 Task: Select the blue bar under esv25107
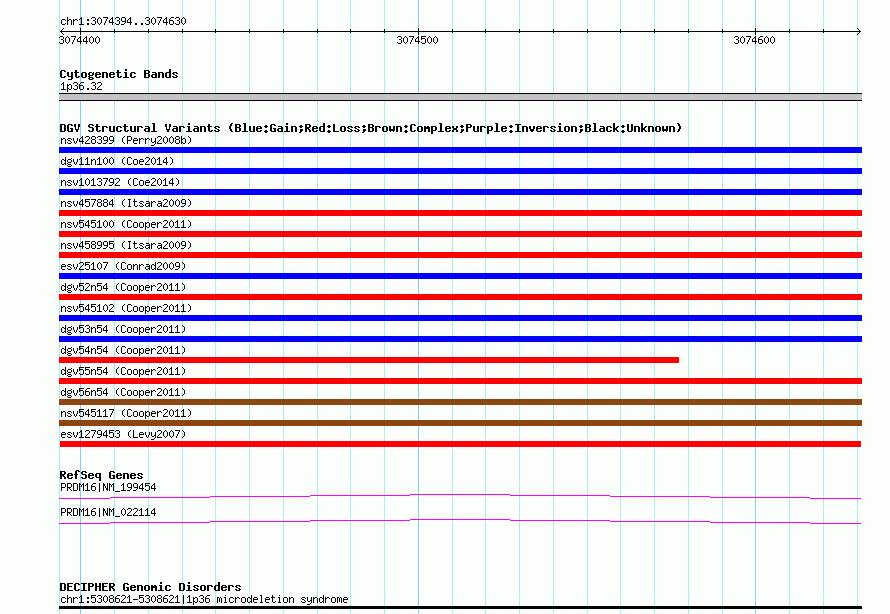[x=460, y=276]
